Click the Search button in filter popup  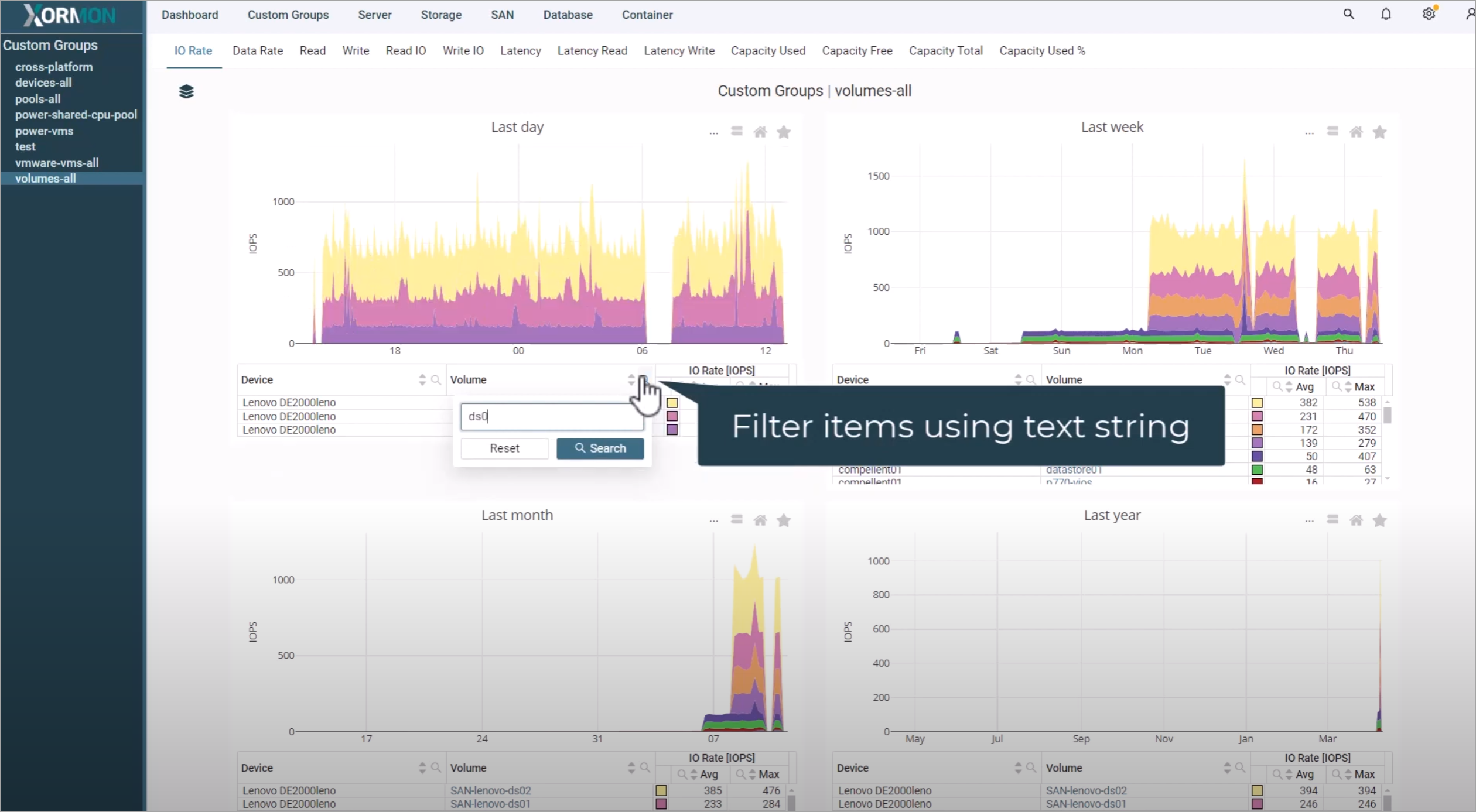[600, 448]
